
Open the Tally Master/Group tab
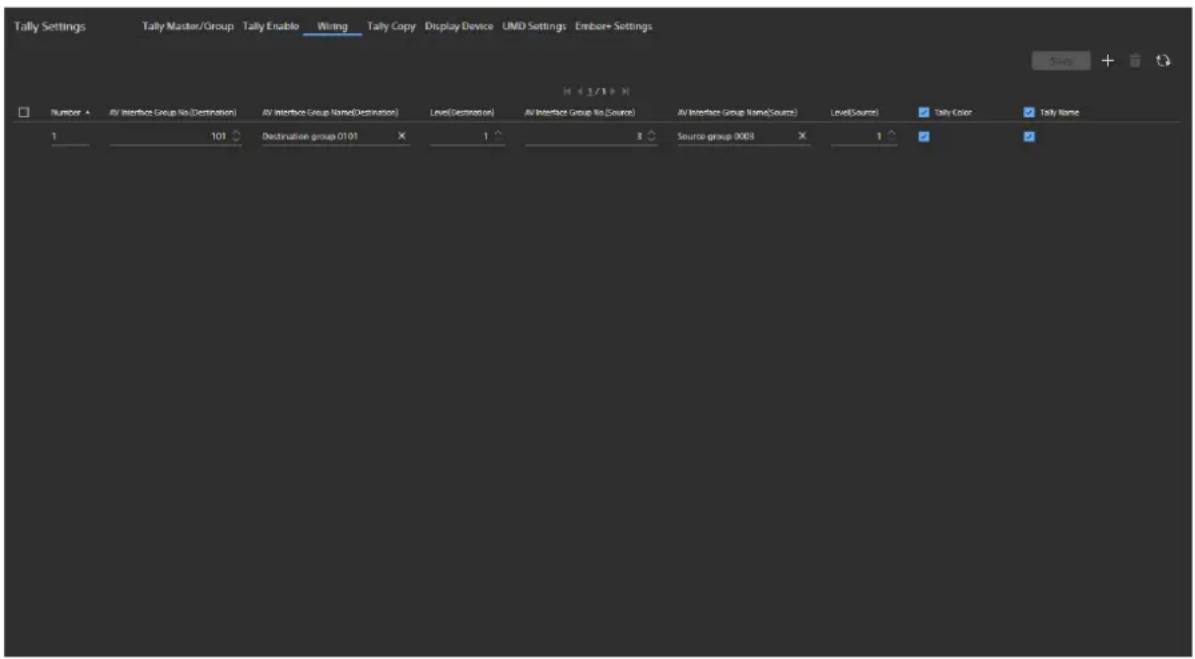(x=187, y=27)
